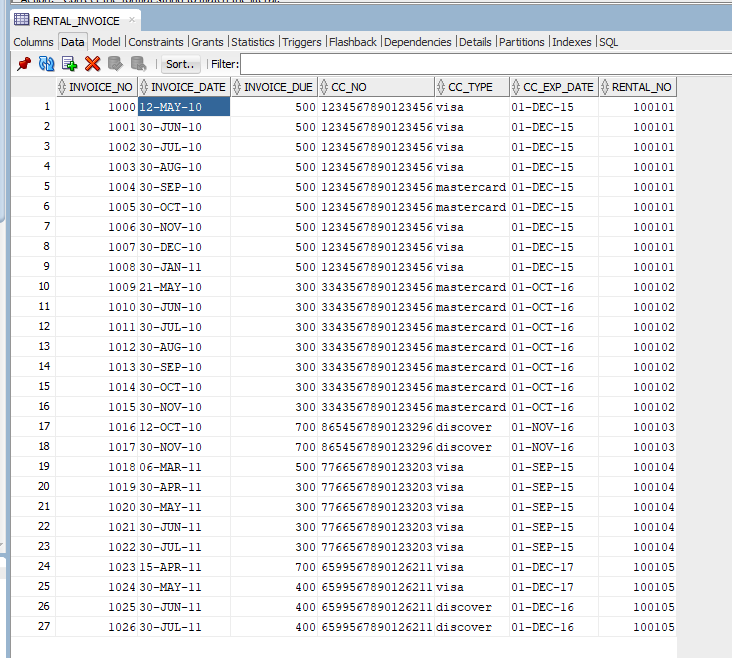Click the cell 06-MAR-11
Image resolution: width=732 pixels, height=658 pixels.
click(x=184, y=467)
